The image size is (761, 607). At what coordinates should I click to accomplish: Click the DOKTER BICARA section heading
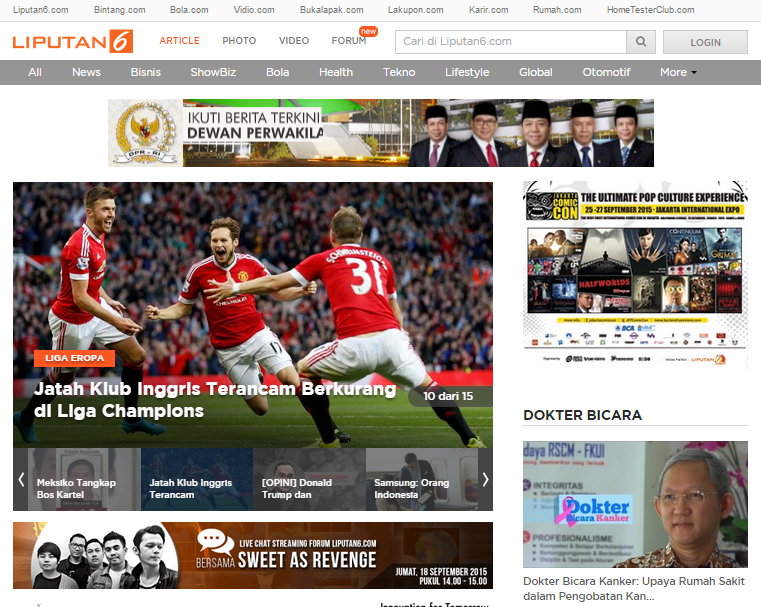(x=582, y=415)
